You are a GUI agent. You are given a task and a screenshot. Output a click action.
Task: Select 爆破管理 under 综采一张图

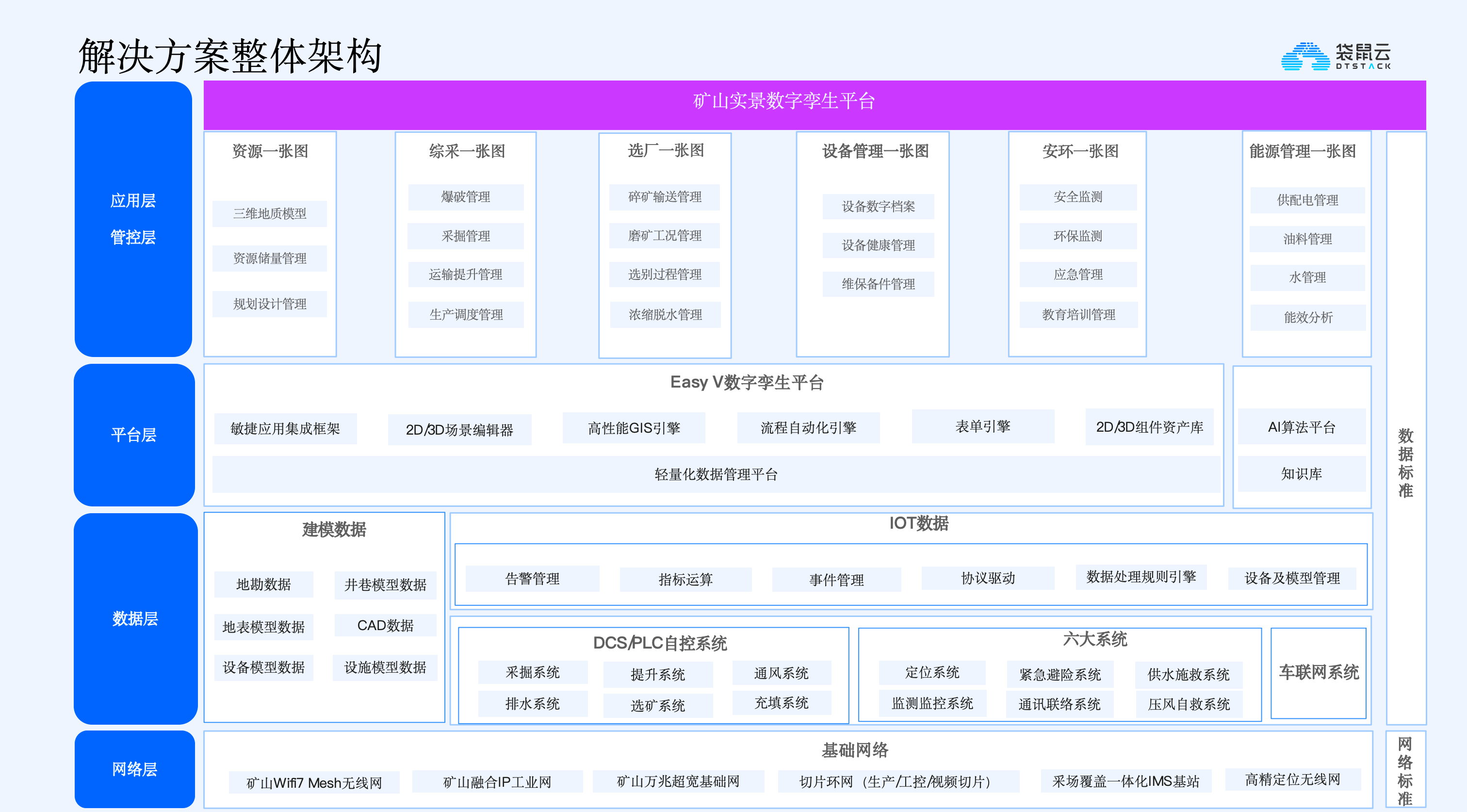coord(465,197)
